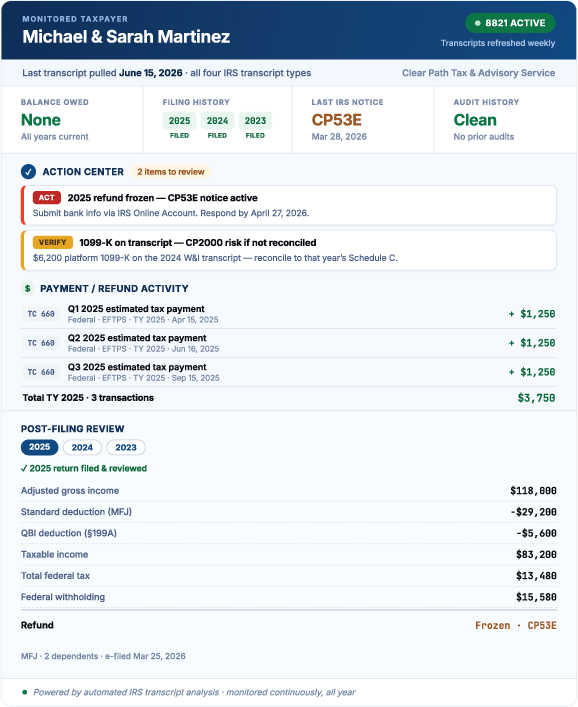This screenshot has height=707, width=578.
Task: Click 'Transcripts refreshed weekly' text
Action: coord(498,43)
